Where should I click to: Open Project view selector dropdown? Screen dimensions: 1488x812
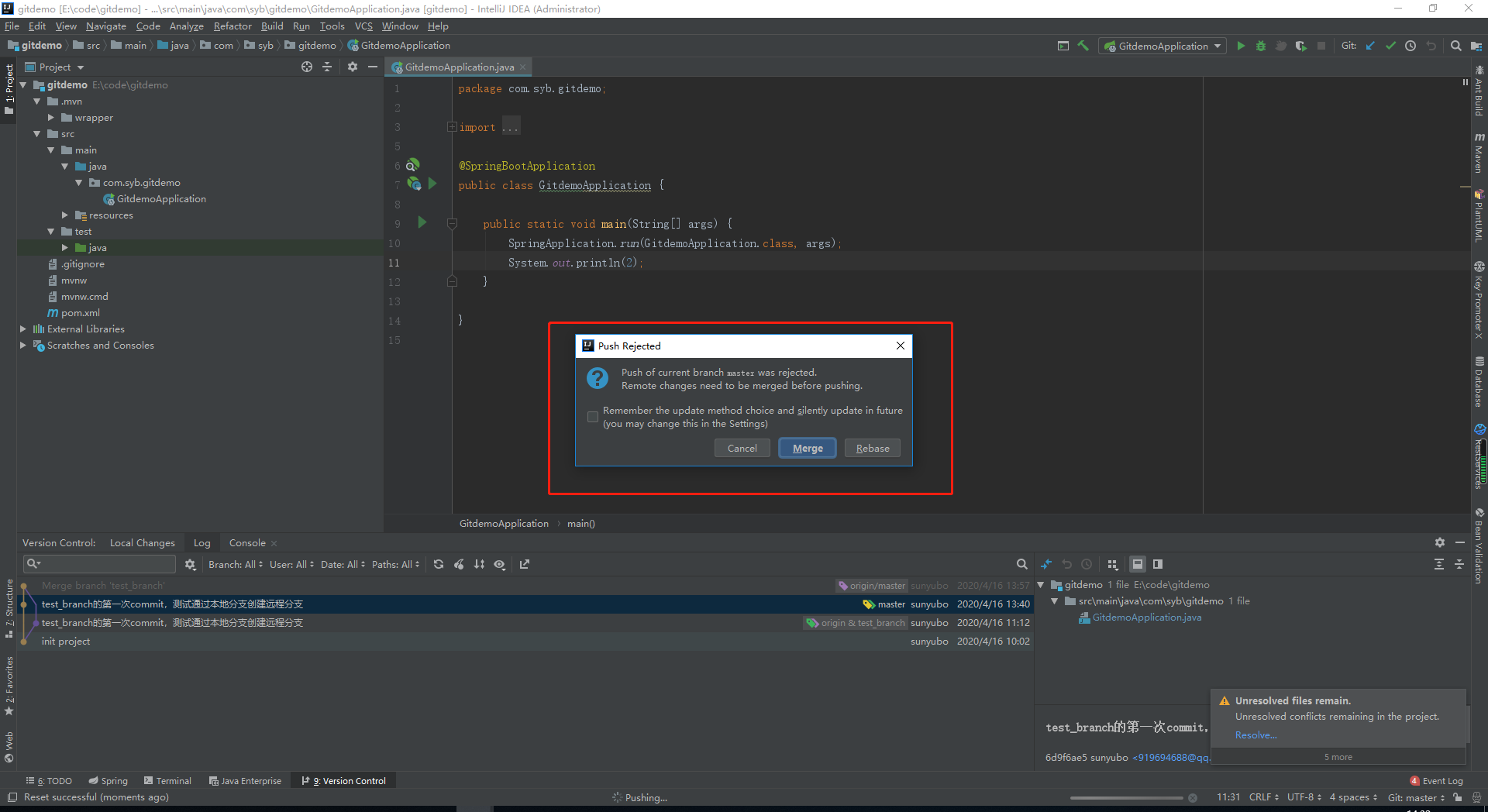coord(54,67)
